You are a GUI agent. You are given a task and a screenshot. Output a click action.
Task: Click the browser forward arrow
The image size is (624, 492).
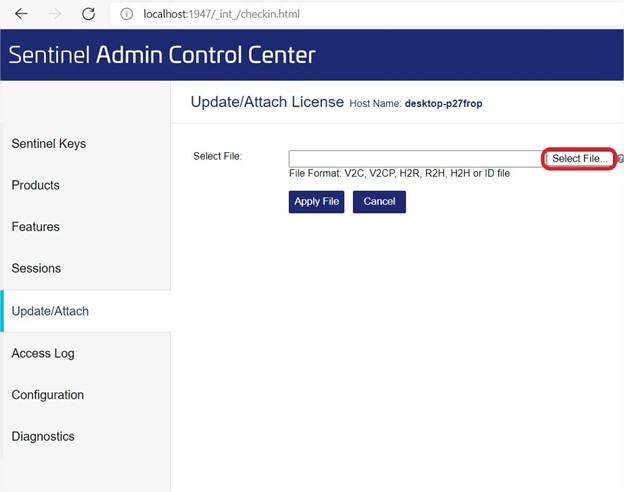click(x=55, y=14)
